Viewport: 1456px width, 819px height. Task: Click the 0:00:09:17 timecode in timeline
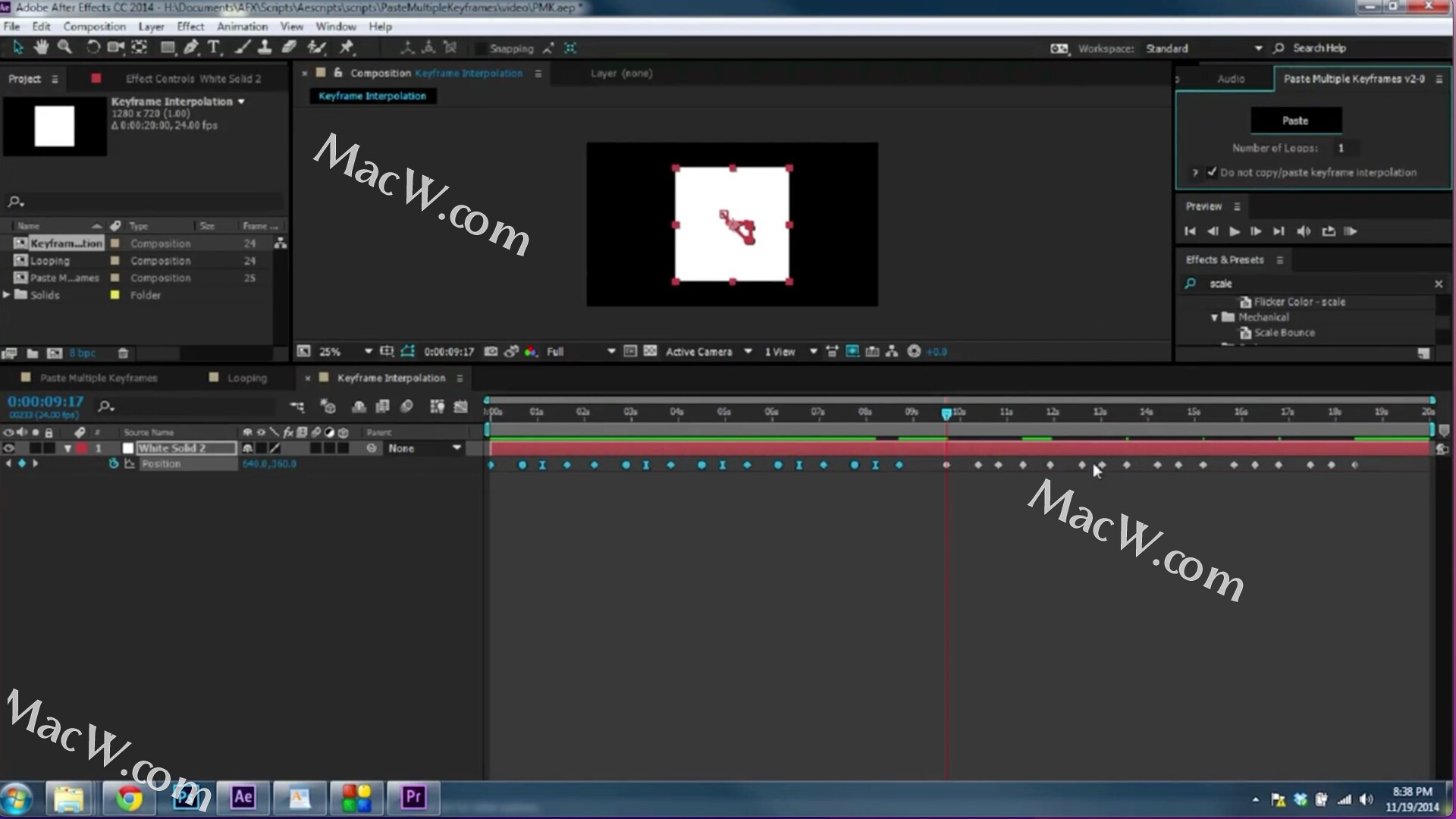click(x=45, y=402)
